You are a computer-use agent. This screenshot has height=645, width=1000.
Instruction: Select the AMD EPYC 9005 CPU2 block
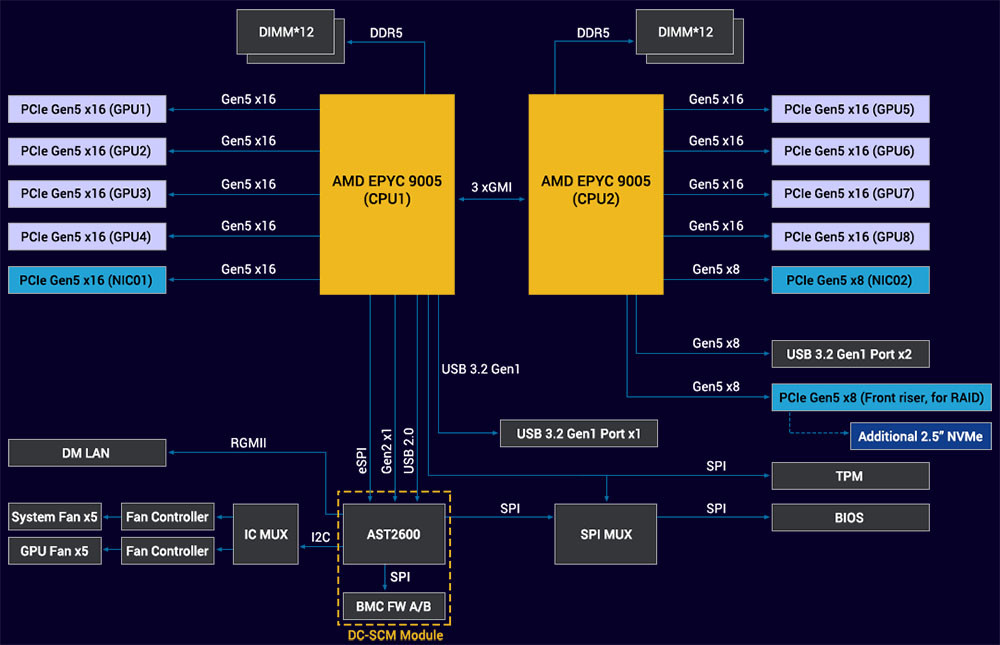click(x=596, y=193)
